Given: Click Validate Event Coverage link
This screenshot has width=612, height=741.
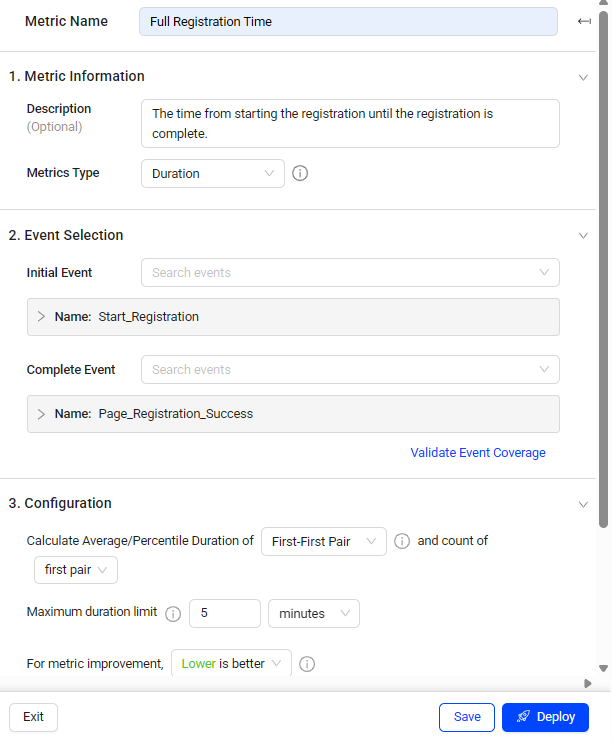Looking at the screenshot, I should click(x=478, y=453).
